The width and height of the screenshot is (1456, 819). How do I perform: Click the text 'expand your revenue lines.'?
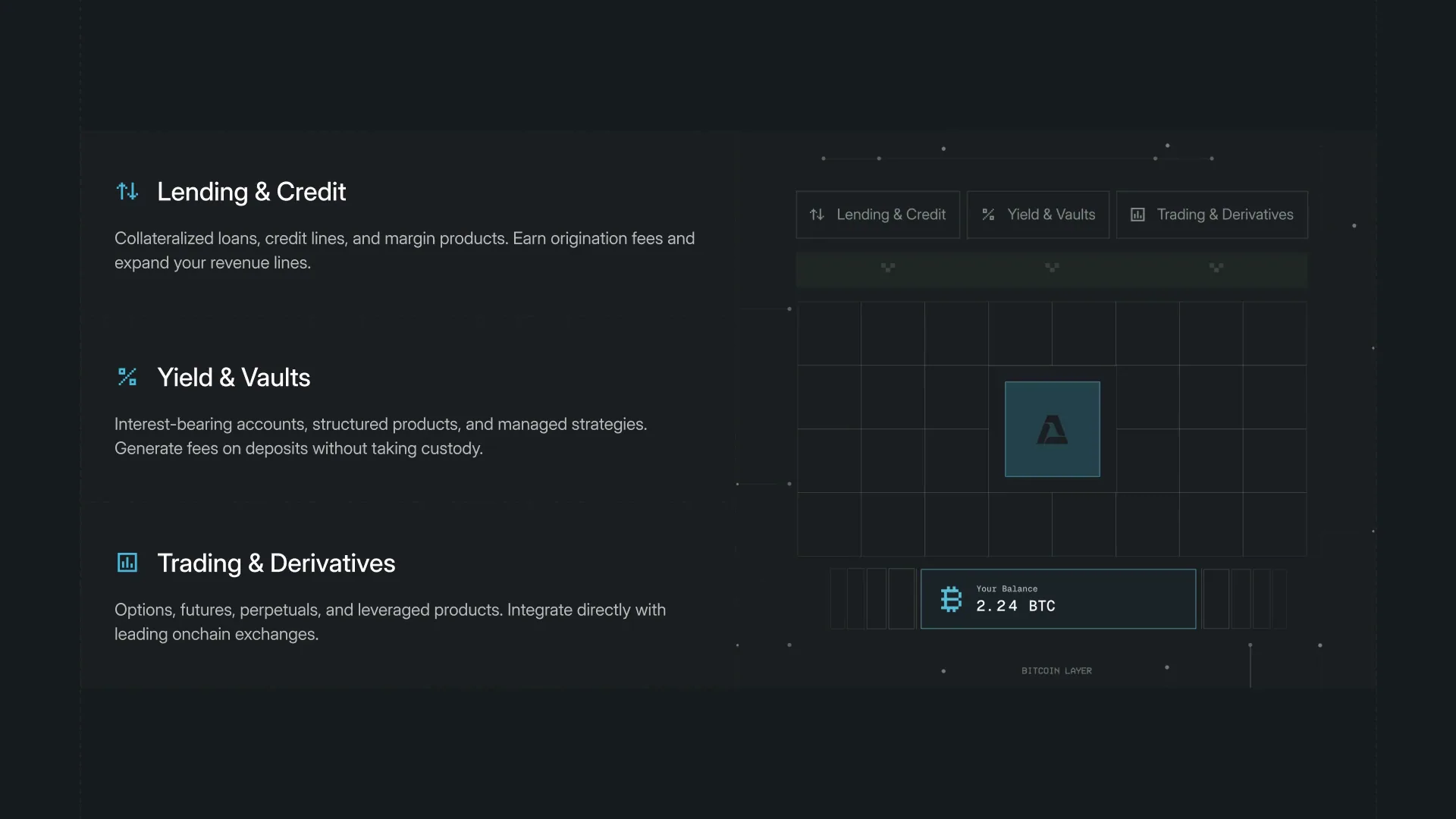pos(212,262)
